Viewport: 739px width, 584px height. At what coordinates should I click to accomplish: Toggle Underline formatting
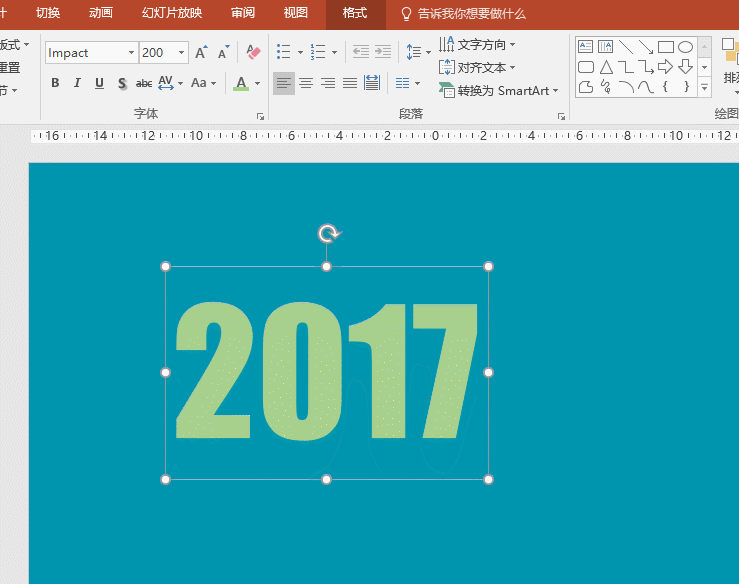point(99,83)
